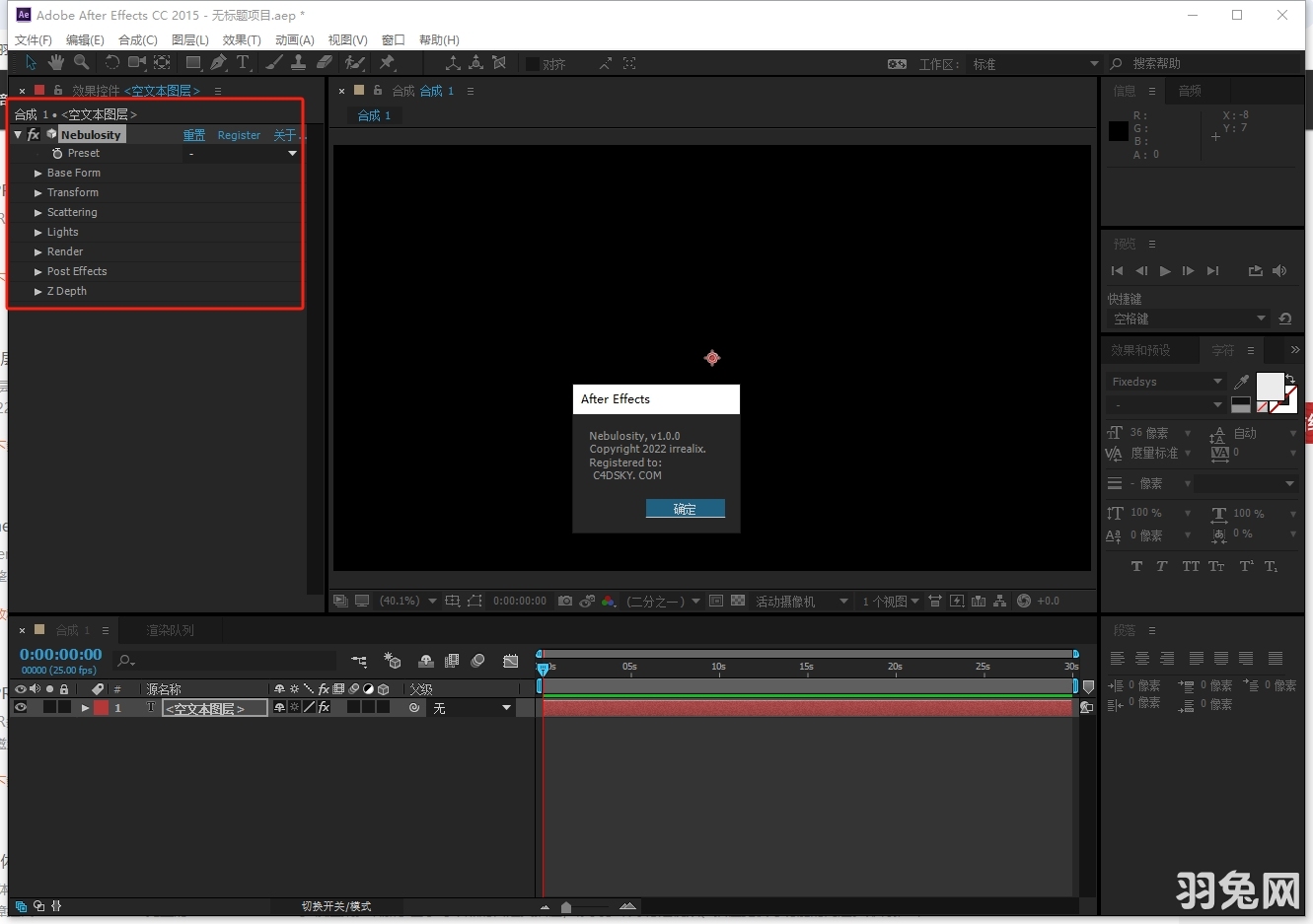
Task: Toggle the Nebulosity fx effect switch
Action: (x=34, y=135)
